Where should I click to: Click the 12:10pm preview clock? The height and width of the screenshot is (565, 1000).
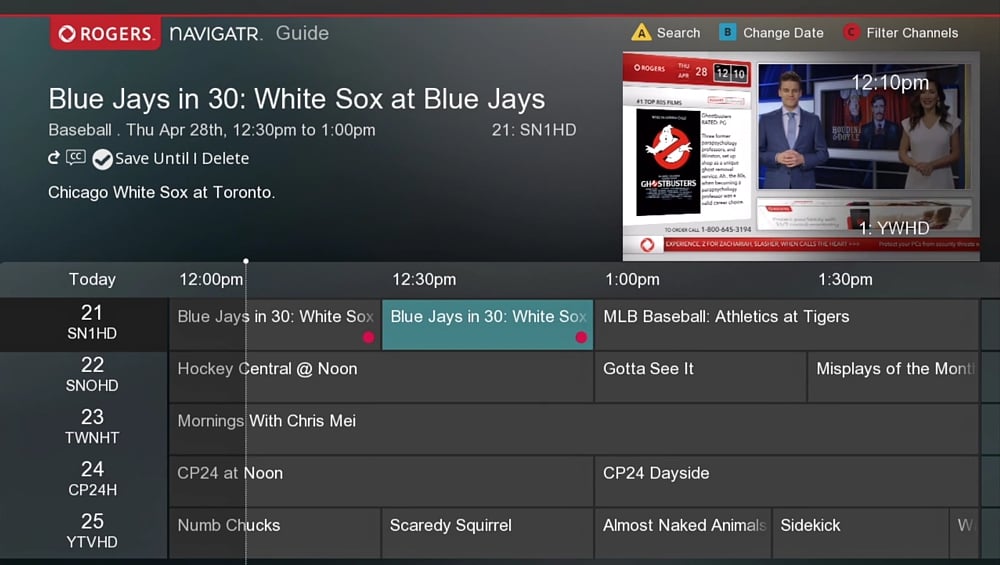(890, 83)
